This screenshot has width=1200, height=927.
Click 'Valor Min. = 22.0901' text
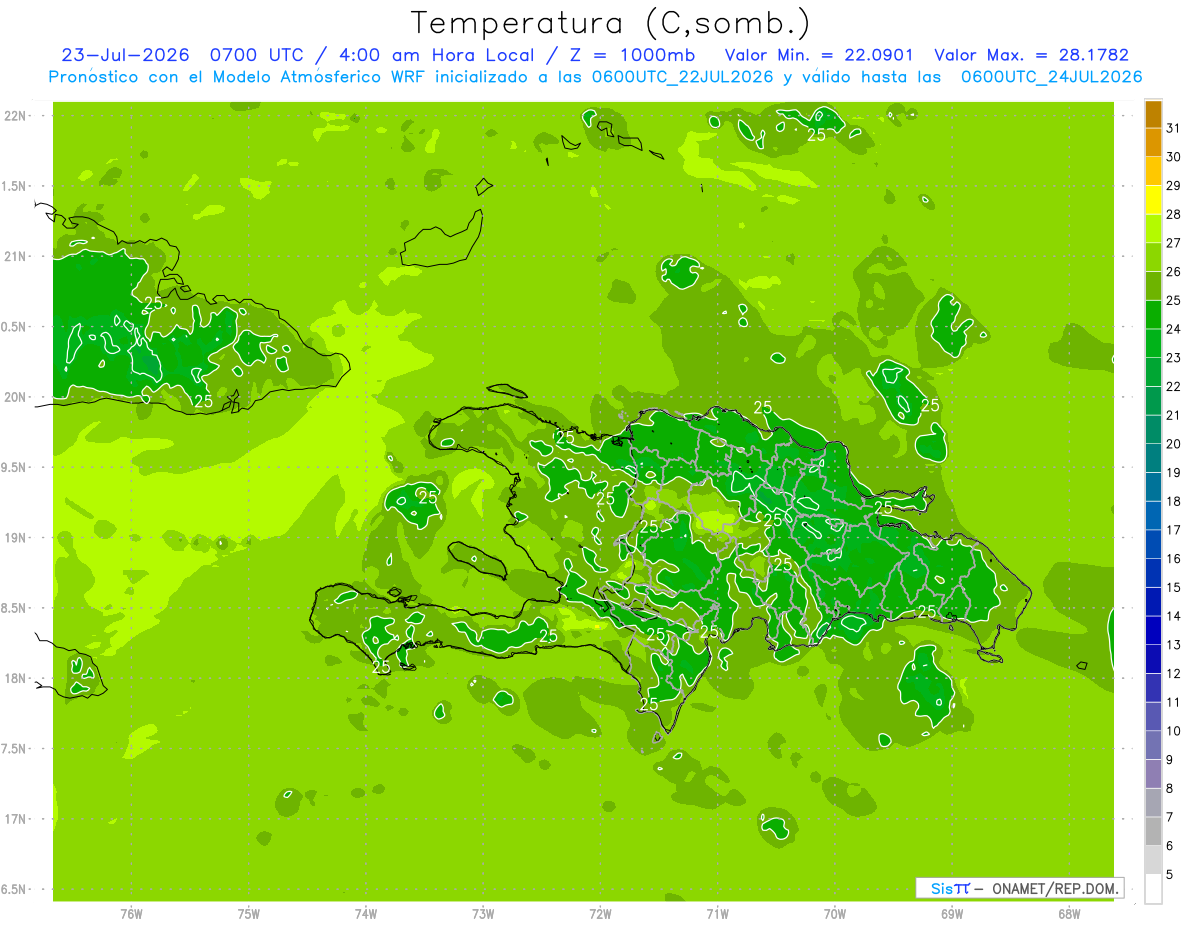(819, 55)
